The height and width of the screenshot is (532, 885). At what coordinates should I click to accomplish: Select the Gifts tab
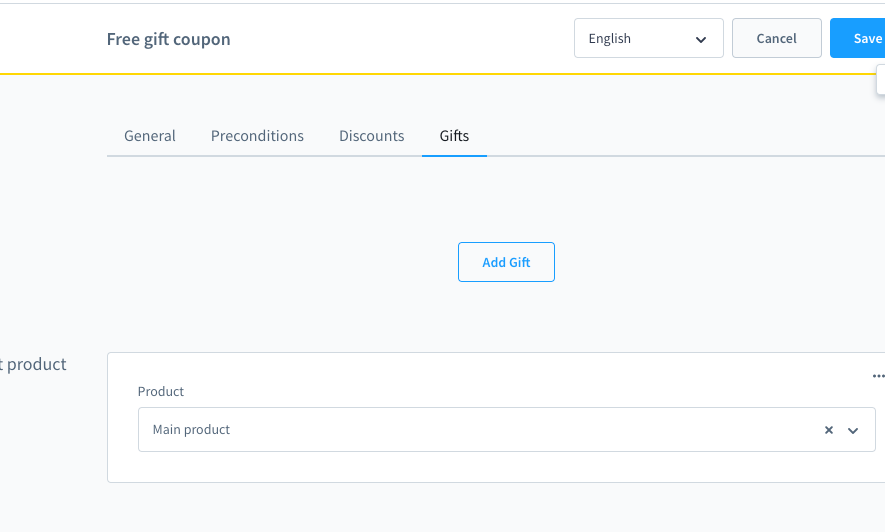pos(454,136)
